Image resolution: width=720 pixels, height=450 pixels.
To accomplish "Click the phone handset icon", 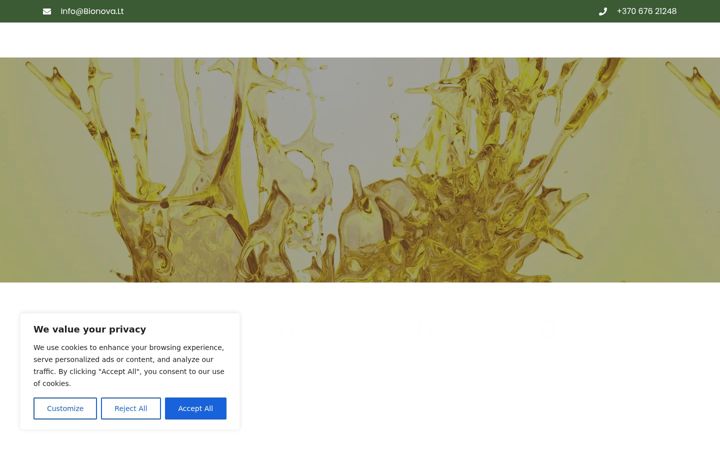I will click(x=603, y=11).
